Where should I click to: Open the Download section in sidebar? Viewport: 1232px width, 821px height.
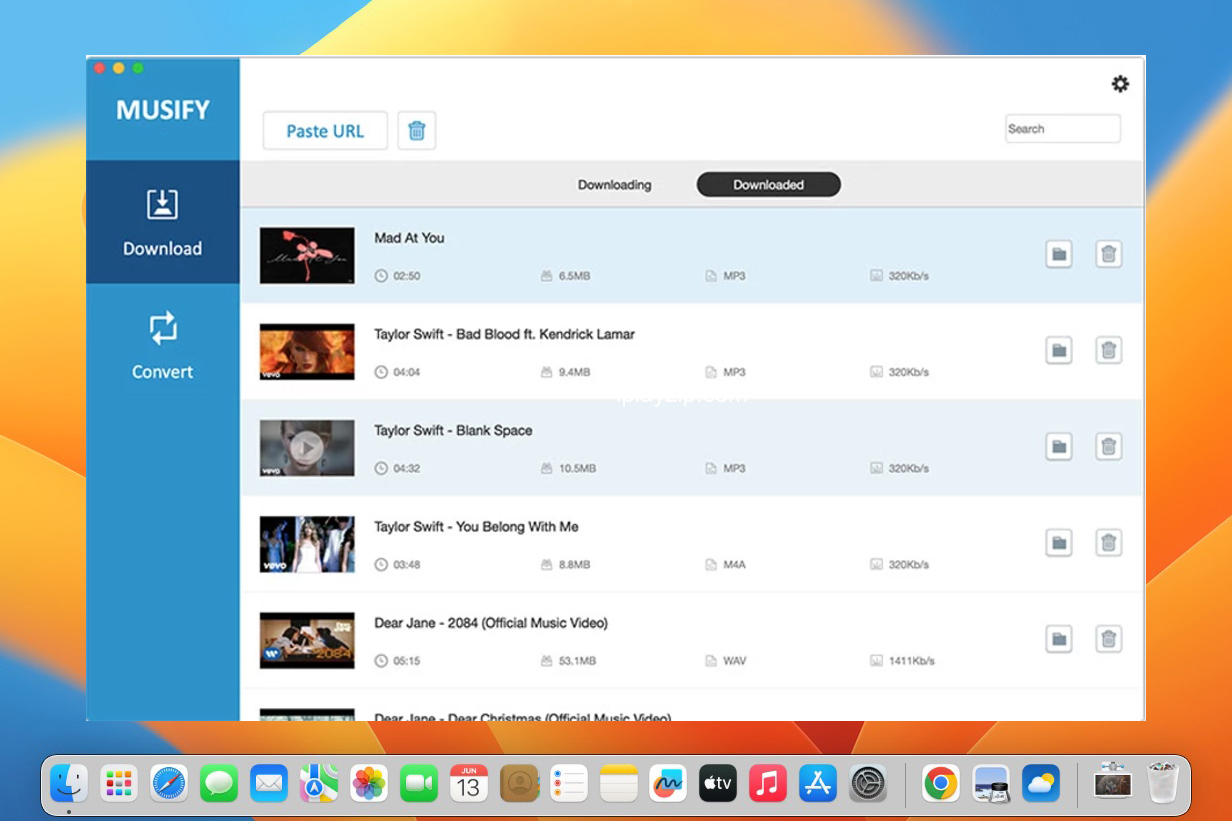click(162, 222)
